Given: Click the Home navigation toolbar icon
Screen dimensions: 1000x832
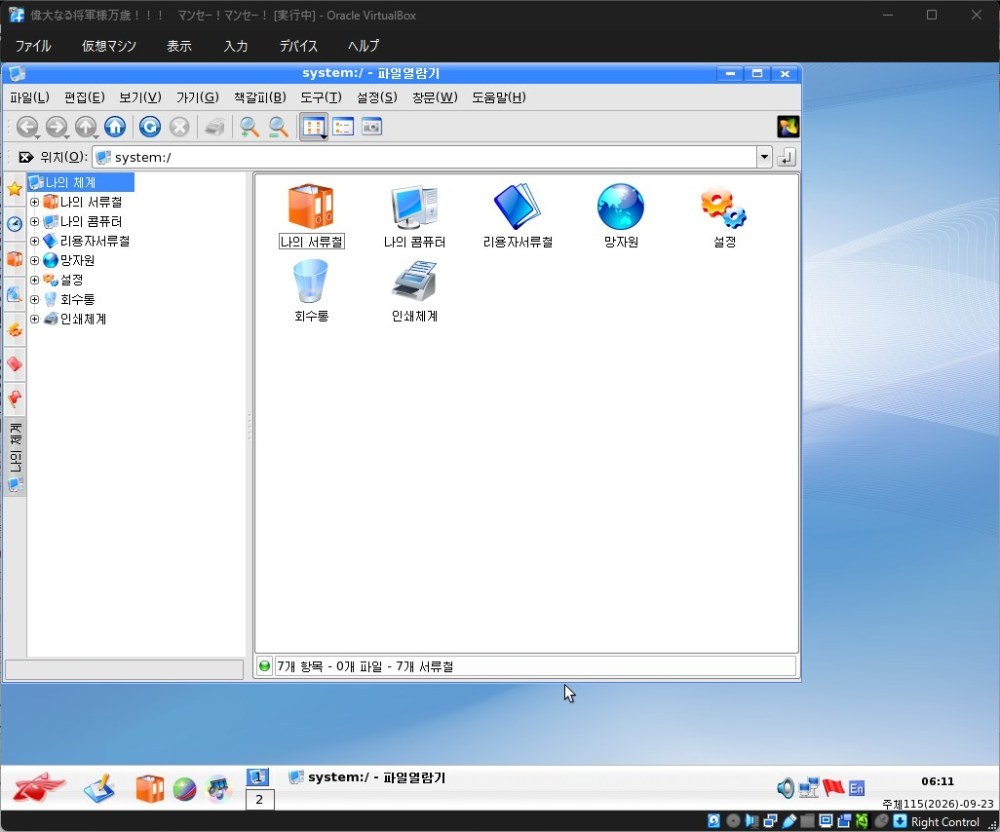Looking at the screenshot, I should [115, 127].
